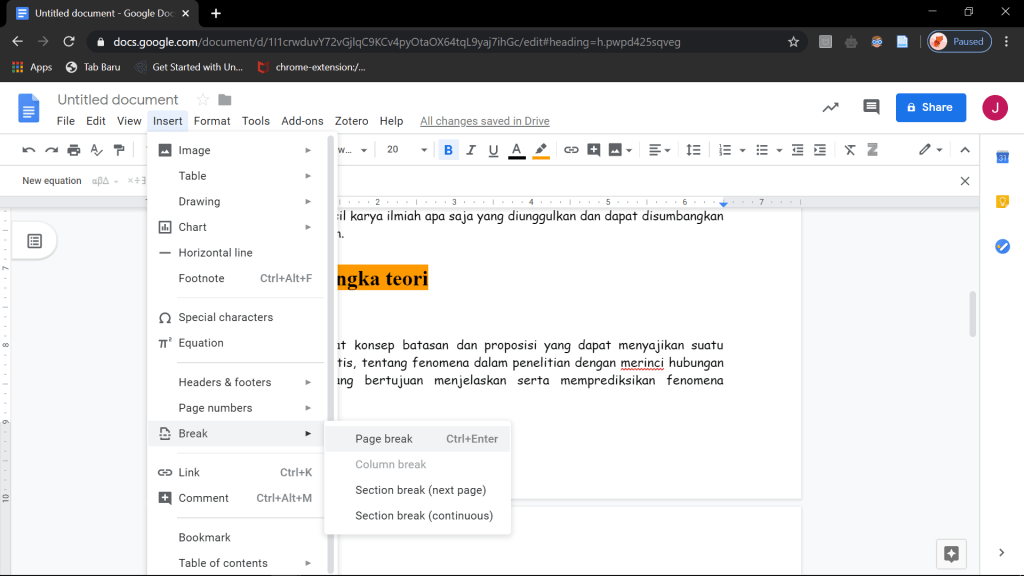Image resolution: width=1024 pixels, height=576 pixels.
Task: Click the Untitled document title field
Action: click(x=118, y=99)
